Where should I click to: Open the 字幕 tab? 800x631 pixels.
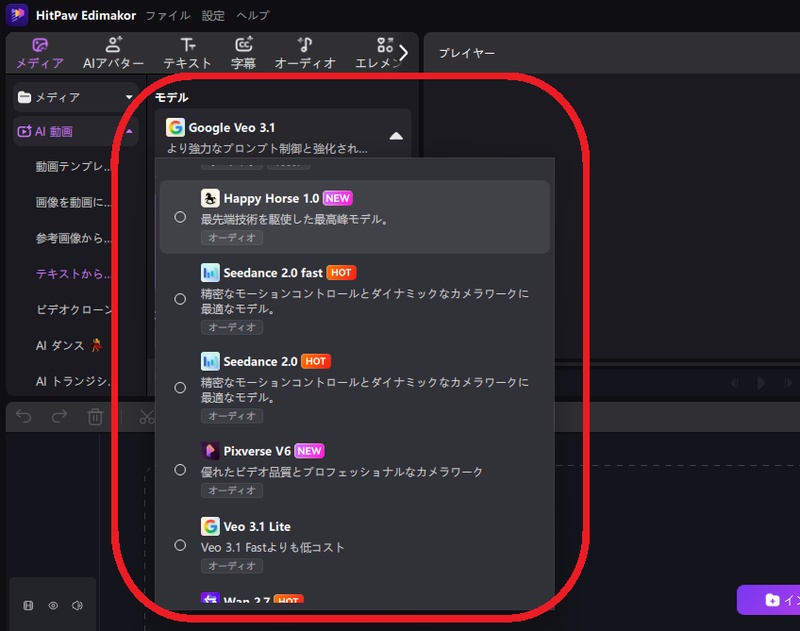[243, 53]
